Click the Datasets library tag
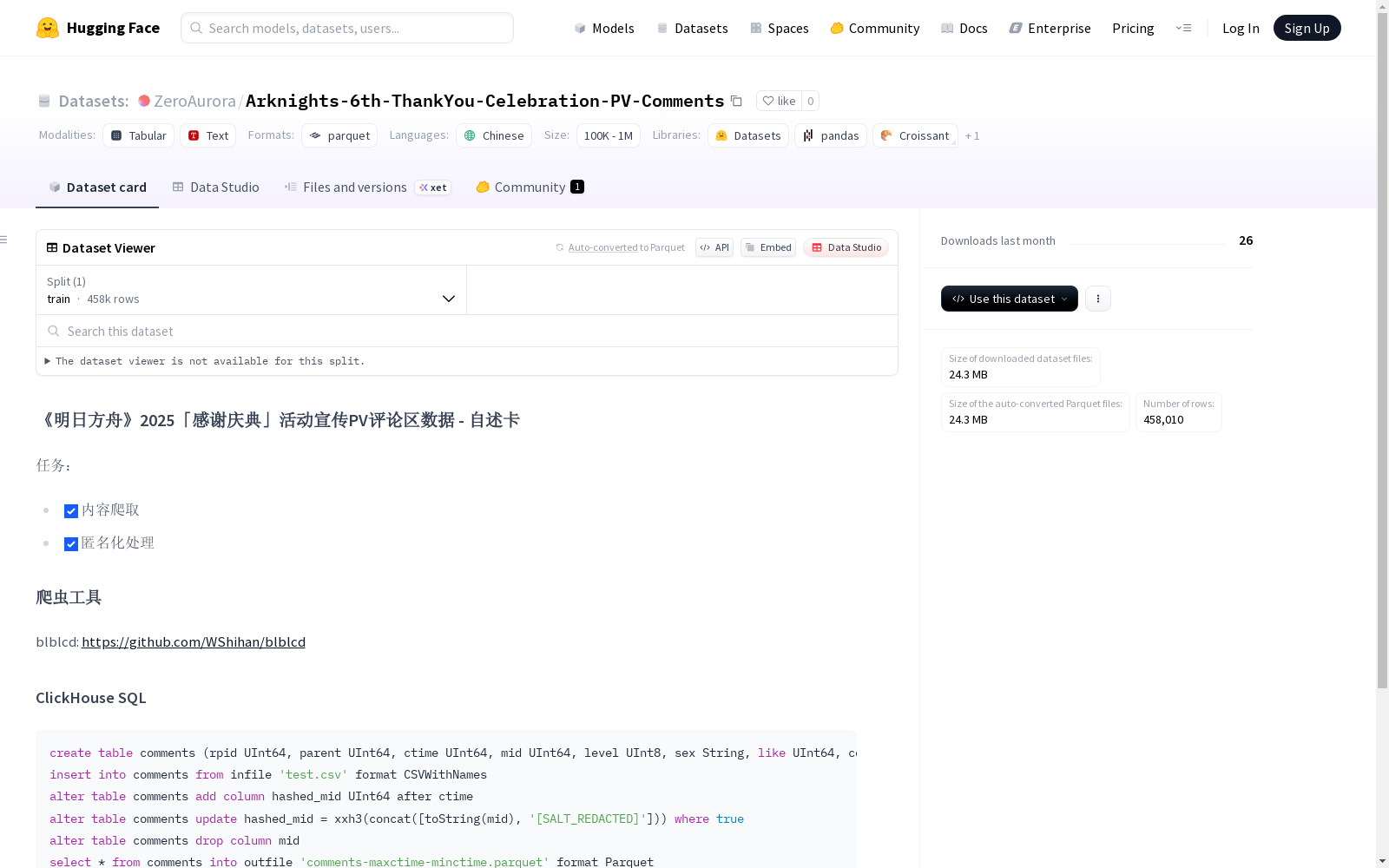This screenshot has height=868, width=1389. tap(748, 135)
